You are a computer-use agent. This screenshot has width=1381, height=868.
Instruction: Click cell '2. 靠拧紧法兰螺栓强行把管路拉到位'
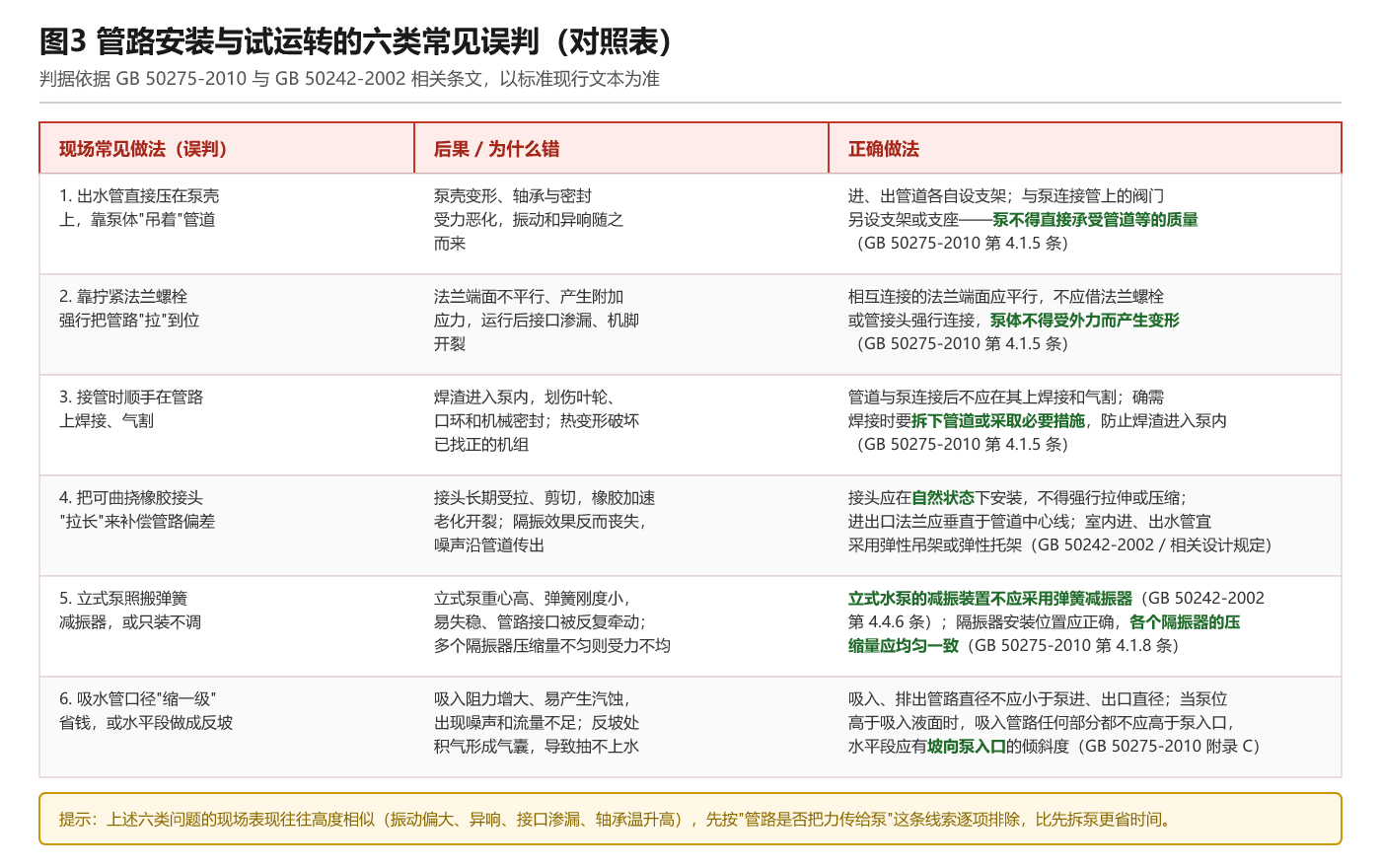pyautogui.click(x=227, y=325)
